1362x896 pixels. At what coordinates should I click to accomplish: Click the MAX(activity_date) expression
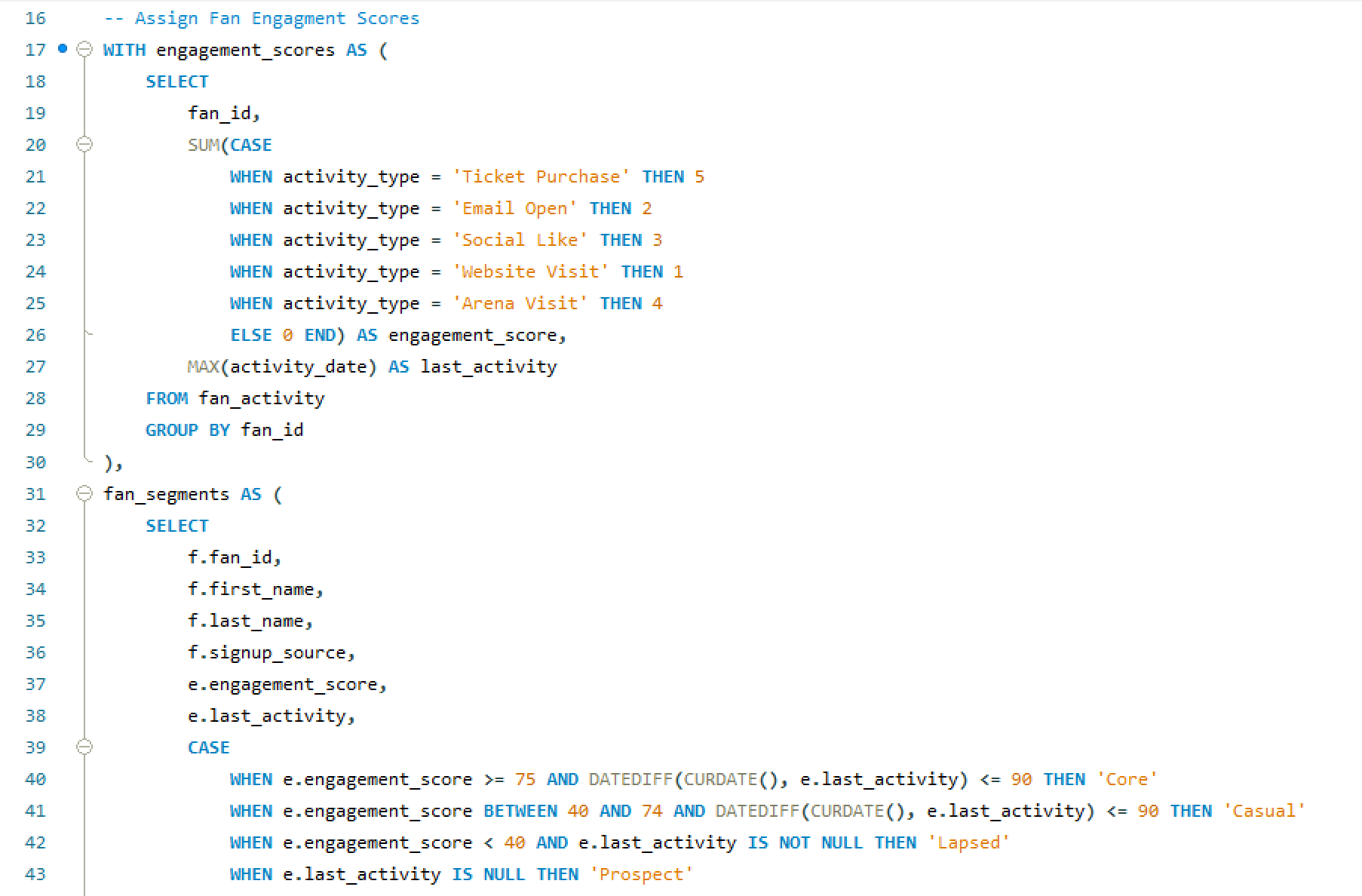click(x=281, y=366)
